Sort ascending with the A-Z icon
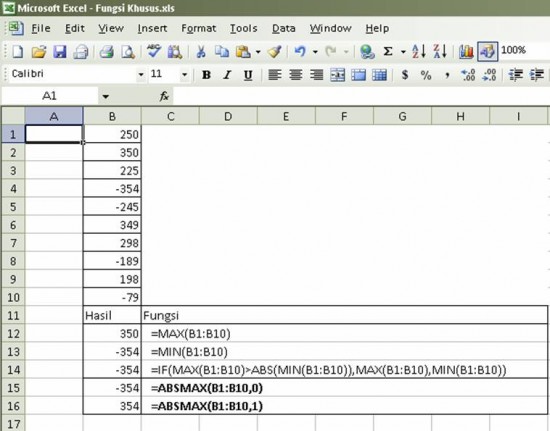The height and width of the screenshot is (431, 550). pos(418,52)
